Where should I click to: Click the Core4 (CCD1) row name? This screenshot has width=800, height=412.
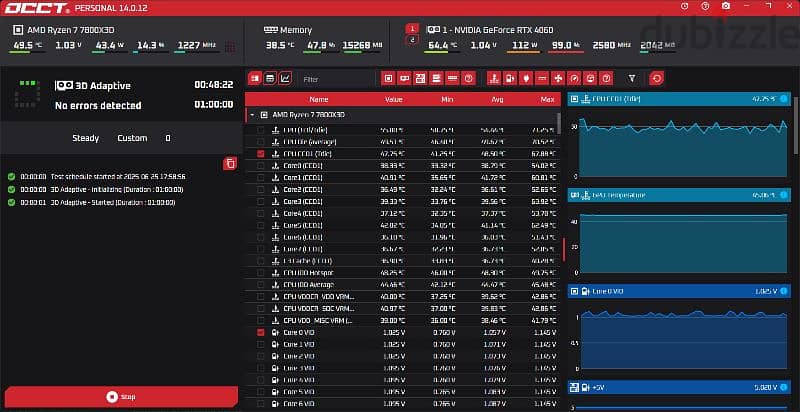coord(302,213)
